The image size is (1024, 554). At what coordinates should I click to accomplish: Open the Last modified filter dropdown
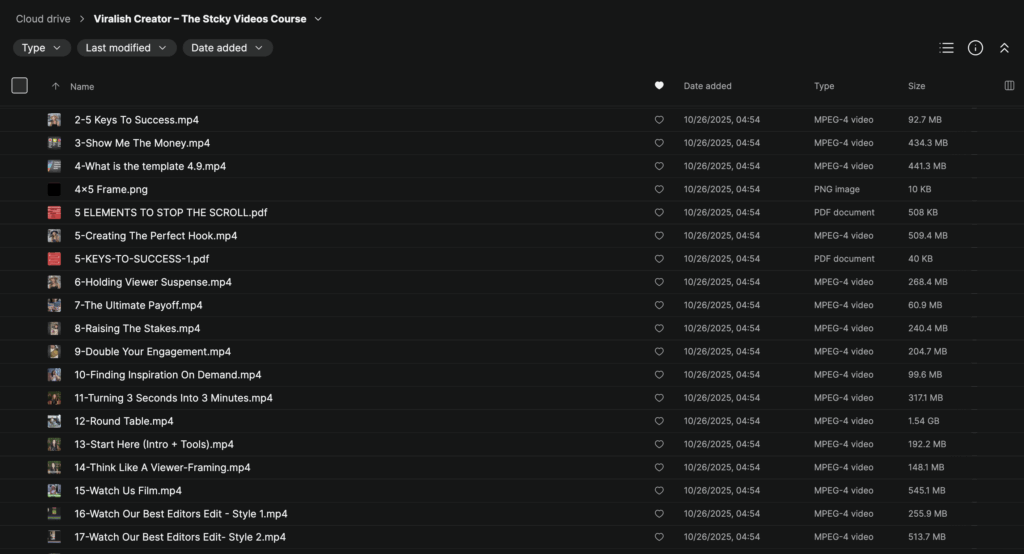click(x=126, y=48)
